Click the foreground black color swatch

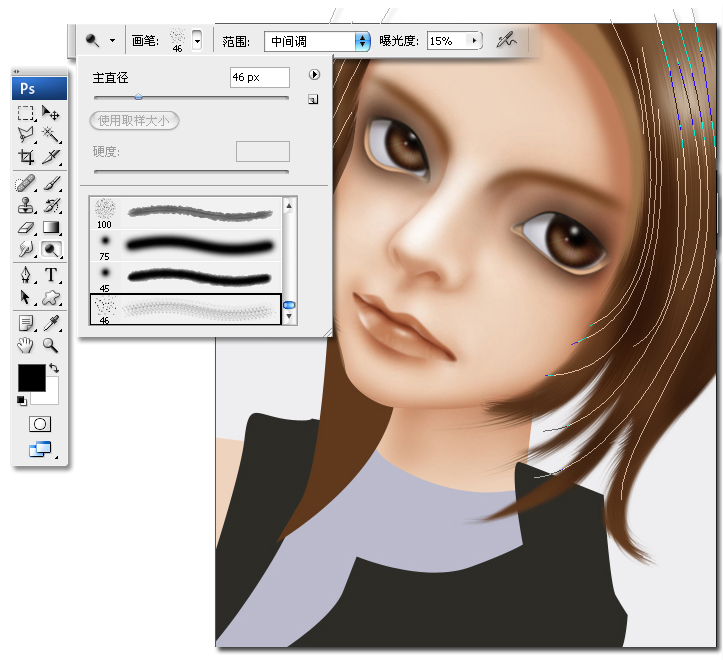32,378
